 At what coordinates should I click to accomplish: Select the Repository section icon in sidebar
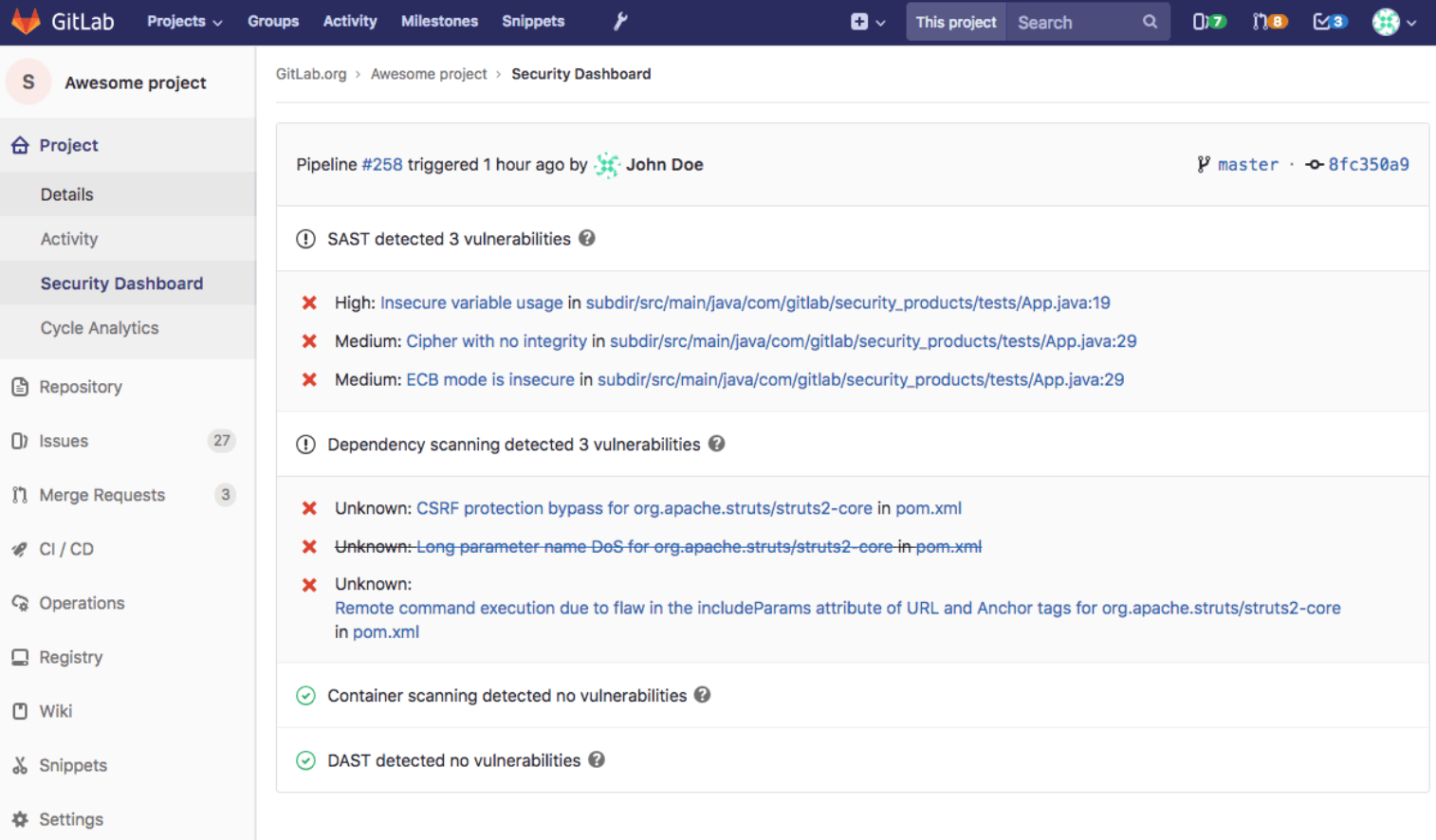point(20,387)
